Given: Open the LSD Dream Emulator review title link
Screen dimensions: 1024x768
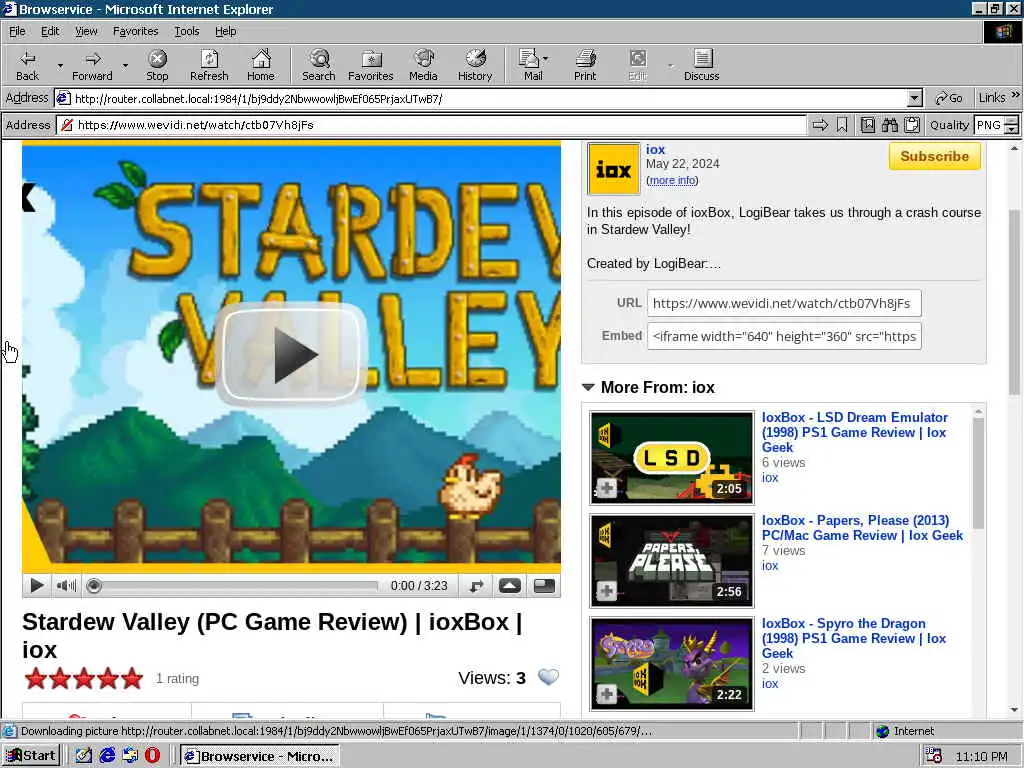Looking at the screenshot, I should 854,432.
